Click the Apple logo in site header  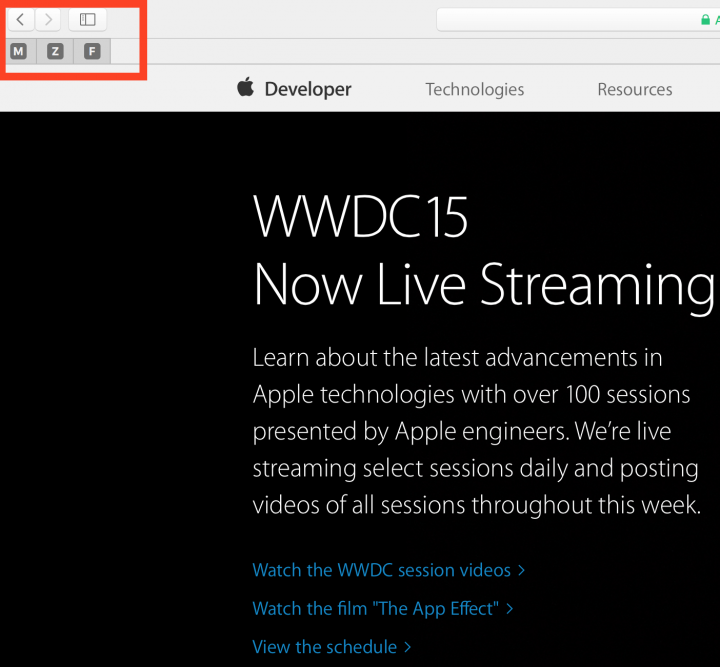[x=246, y=87]
